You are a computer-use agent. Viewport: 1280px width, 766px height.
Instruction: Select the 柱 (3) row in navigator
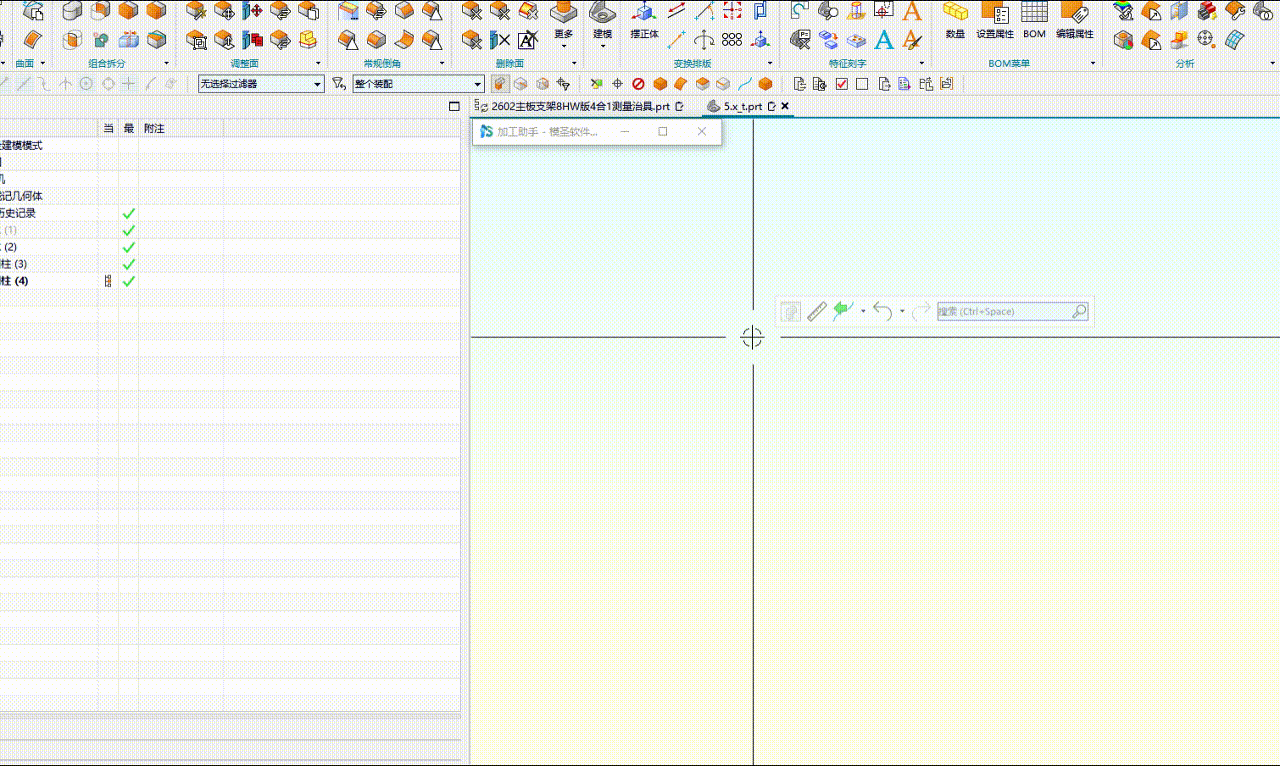coord(230,264)
